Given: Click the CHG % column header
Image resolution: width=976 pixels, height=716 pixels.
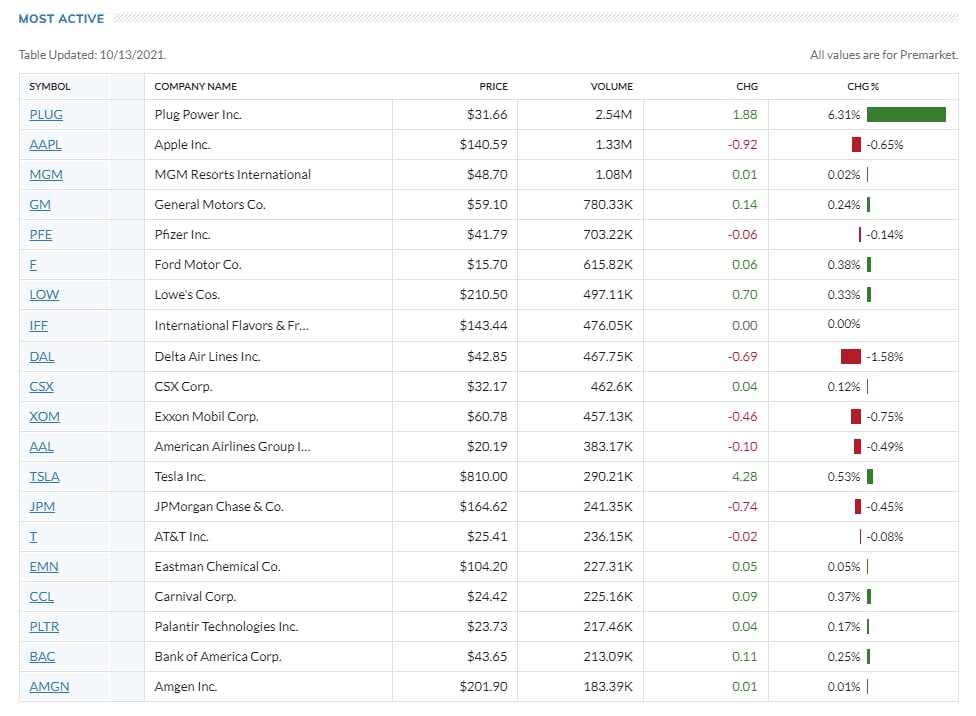Looking at the screenshot, I should click(x=863, y=87).
